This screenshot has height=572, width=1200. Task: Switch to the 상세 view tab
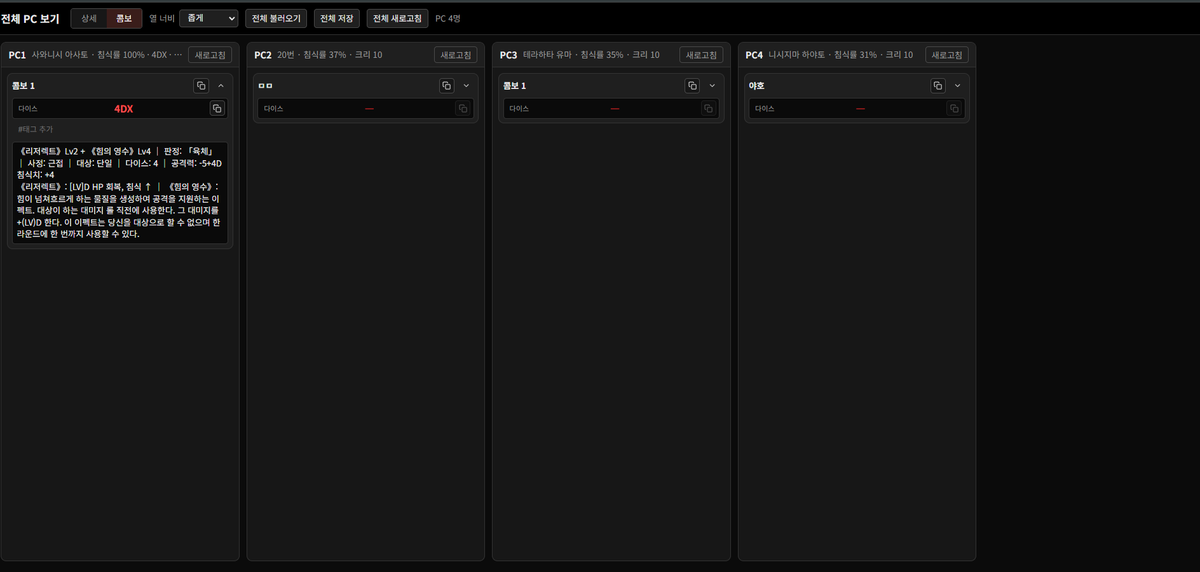coord(90,18)
